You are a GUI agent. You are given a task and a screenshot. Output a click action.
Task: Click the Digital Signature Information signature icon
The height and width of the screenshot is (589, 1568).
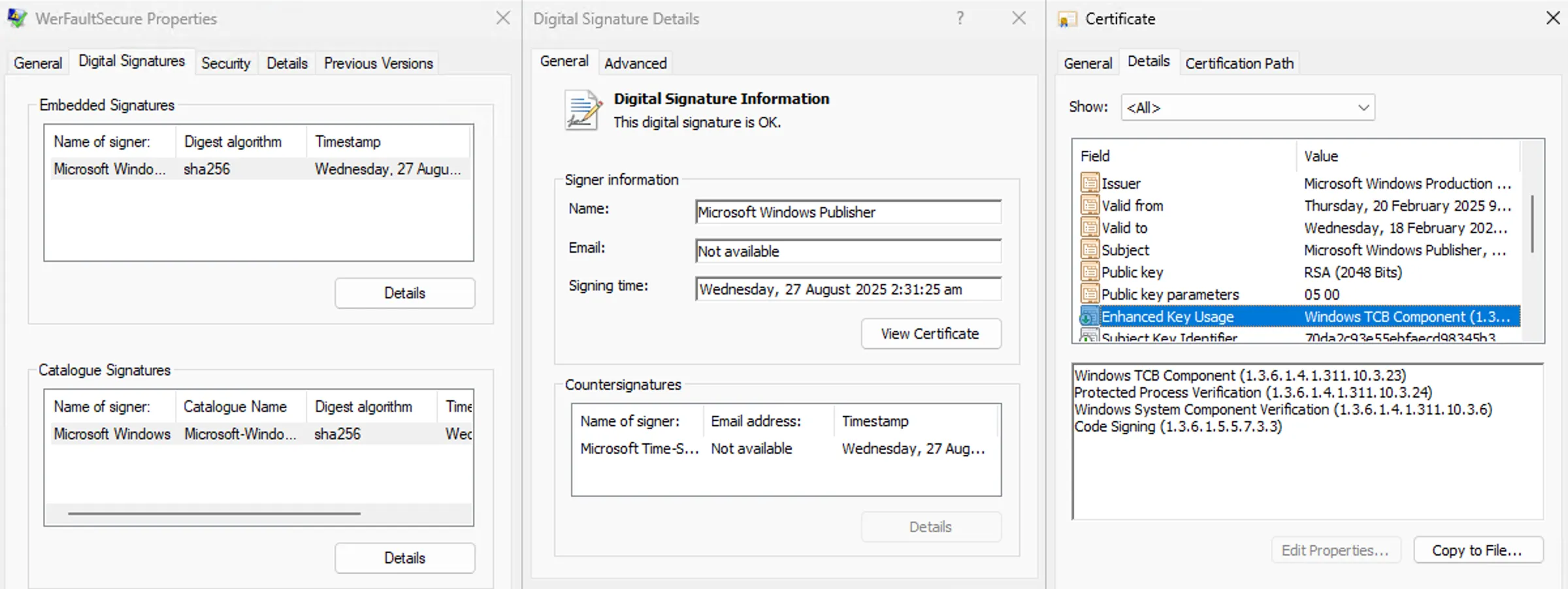(582, 109)
